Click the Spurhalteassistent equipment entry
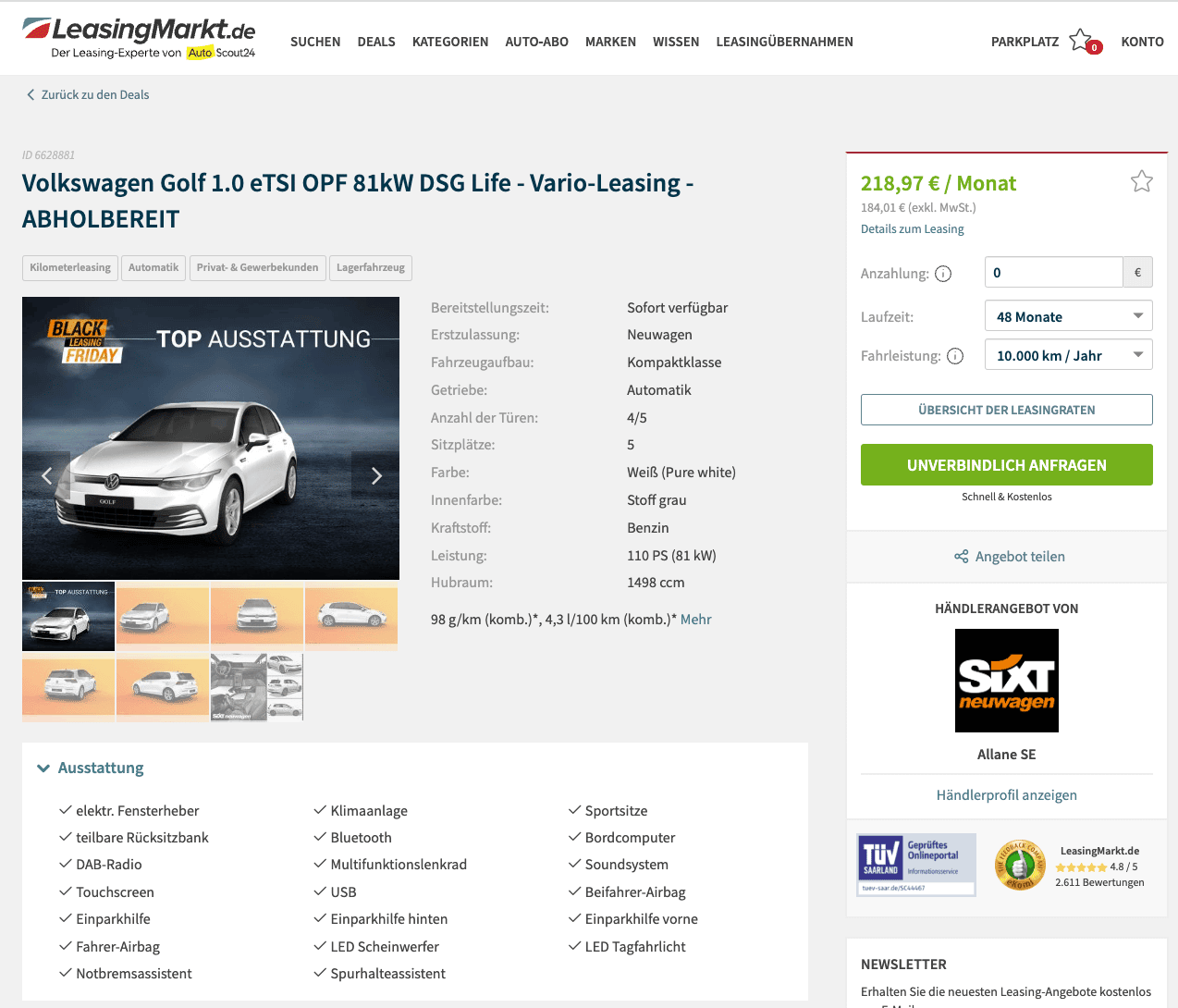Image resolution: width=1178 pixels, height=1008 pixels. [x=388, y=974]
